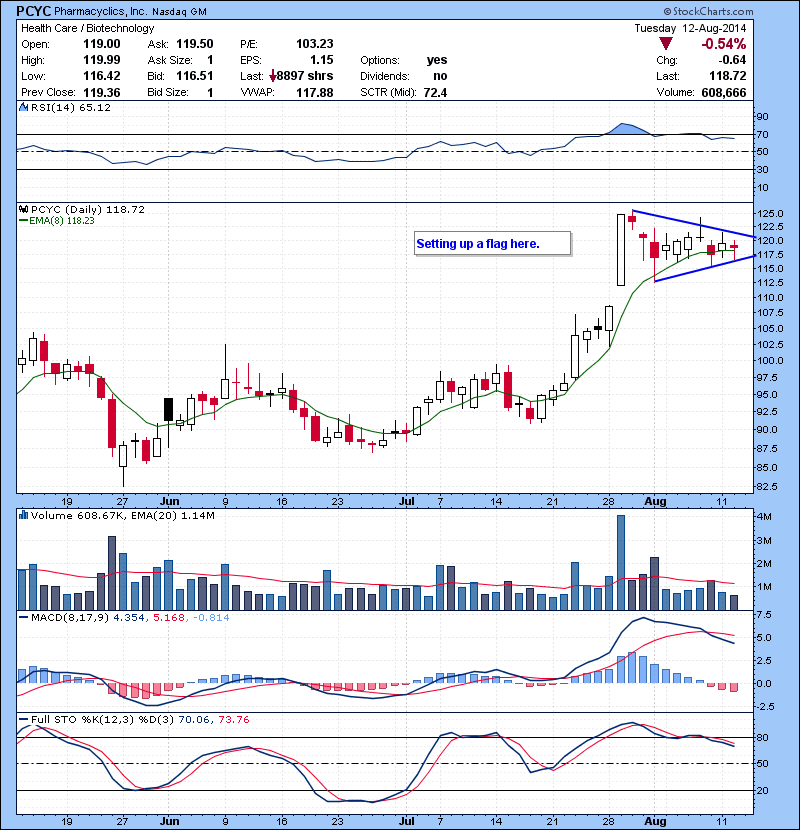Click the -0.54% percent change value
The image size is (800, 830).
[723, 44]
